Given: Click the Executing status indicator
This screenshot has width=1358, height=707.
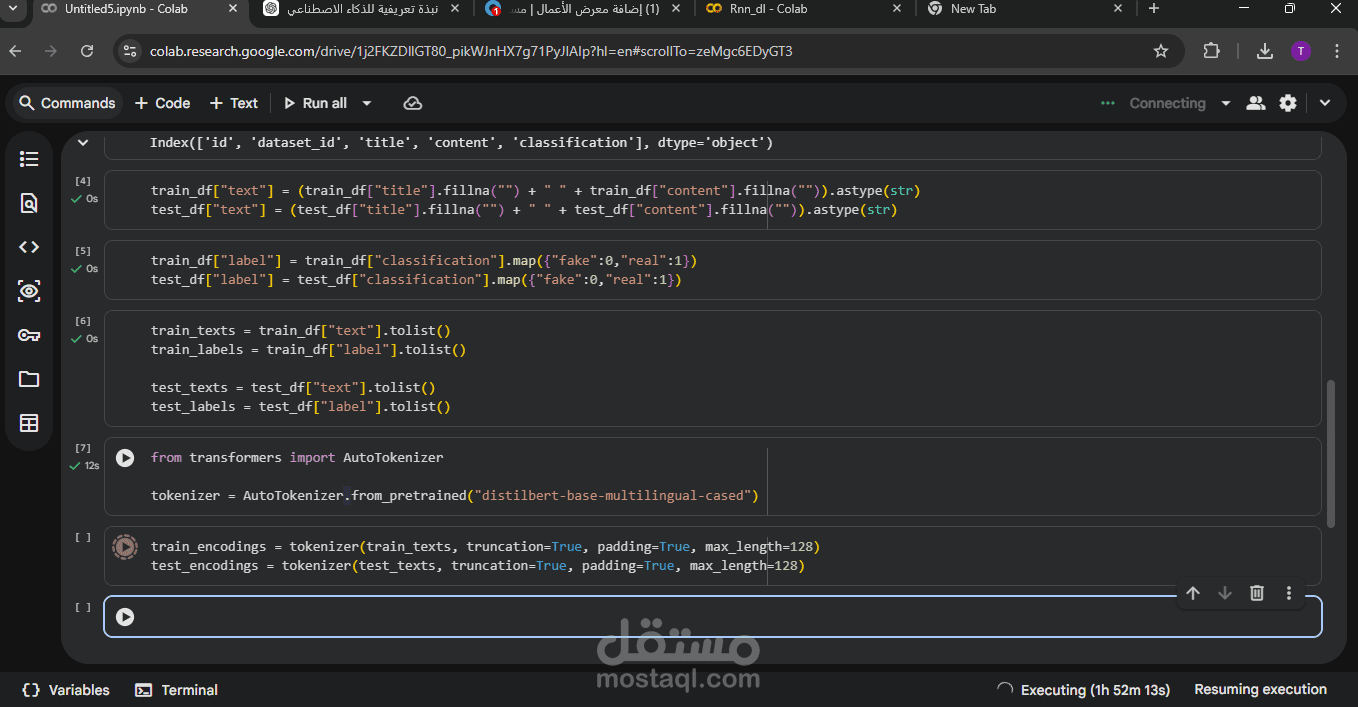Looking at the screenshot, I should [x=1084, y=690].
